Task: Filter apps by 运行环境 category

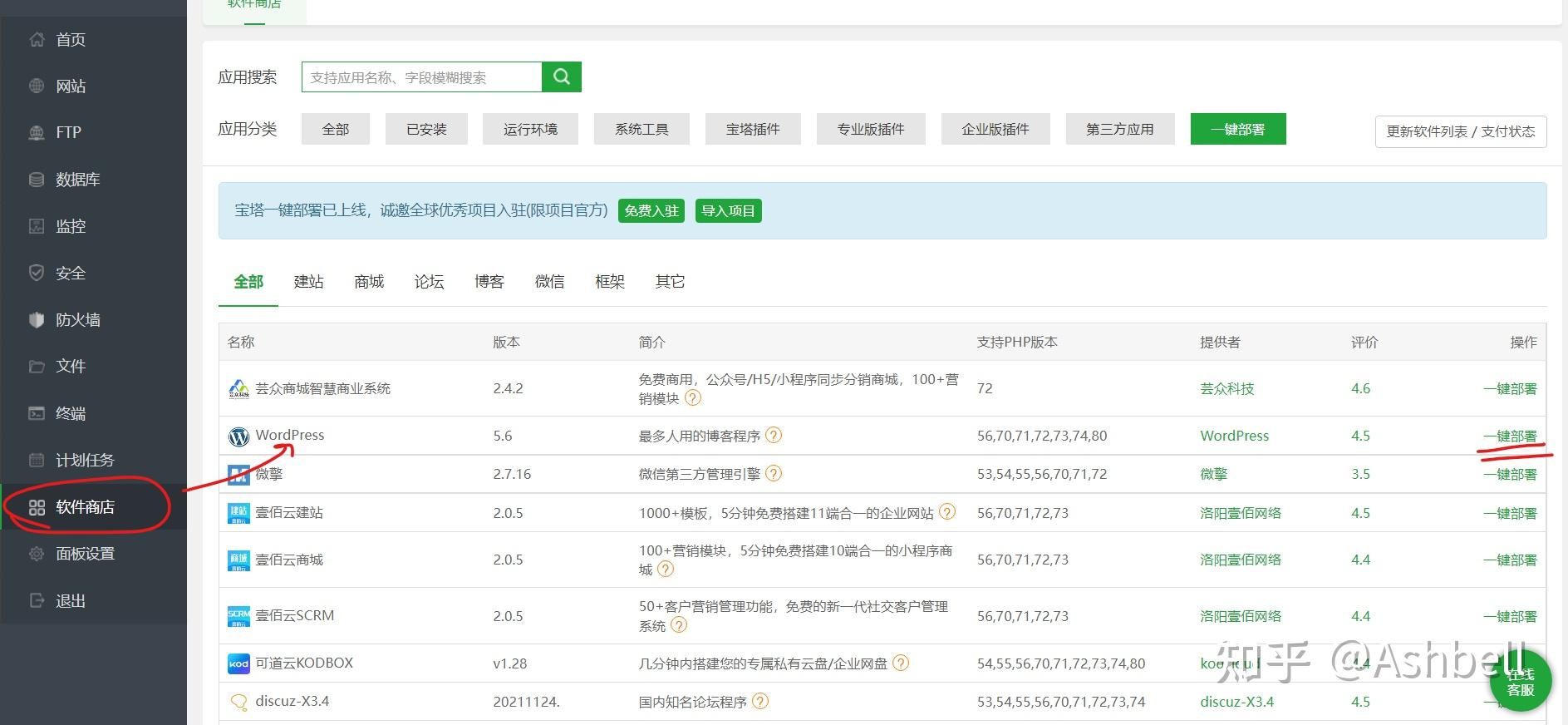Action: click(x=530, y=129)
